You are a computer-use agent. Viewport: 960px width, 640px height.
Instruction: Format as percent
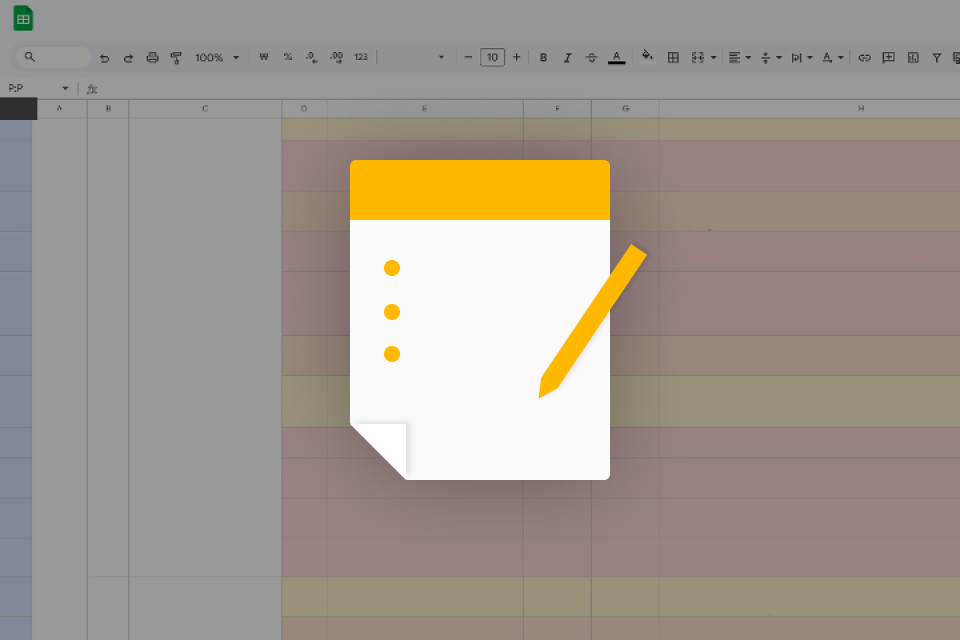tap(288, 57)
